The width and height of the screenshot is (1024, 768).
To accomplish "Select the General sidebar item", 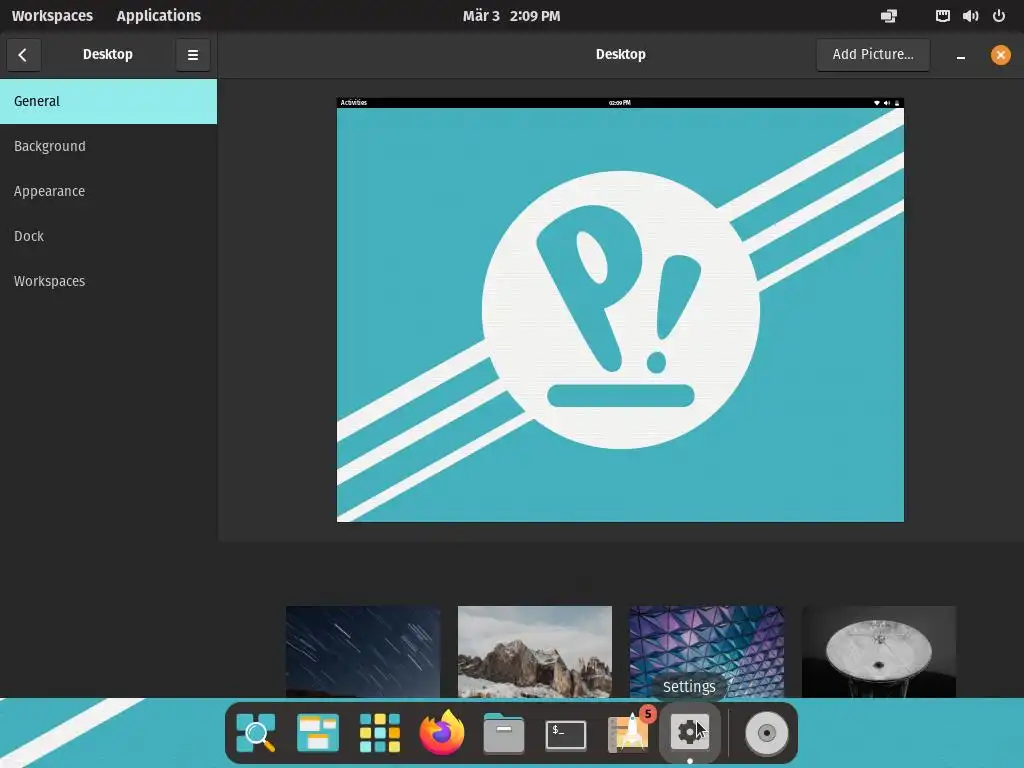I will [x=108, y=101].
